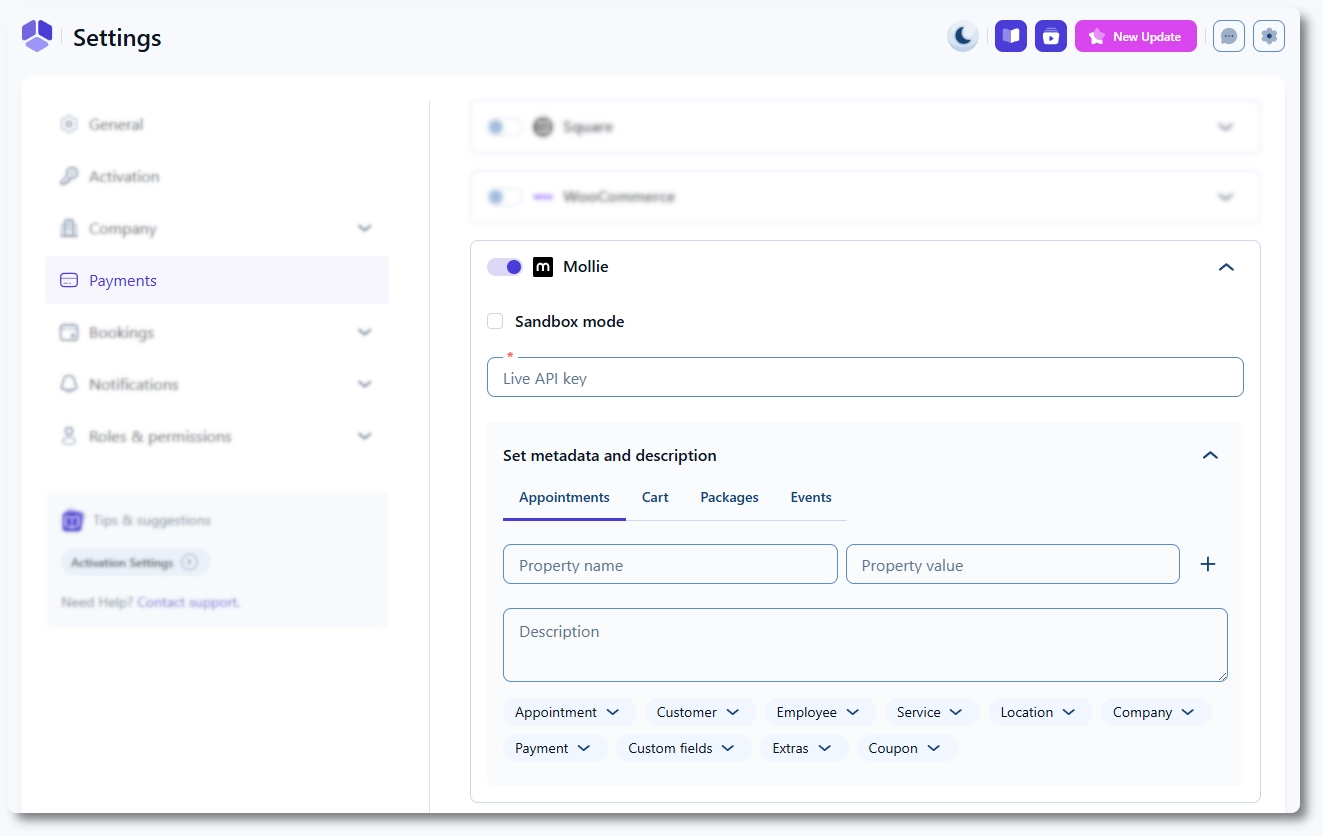This screenshot has width=1323, height=836.
Task: Open the Customer placeholder dropdown
Action: (x=699, y=712)
